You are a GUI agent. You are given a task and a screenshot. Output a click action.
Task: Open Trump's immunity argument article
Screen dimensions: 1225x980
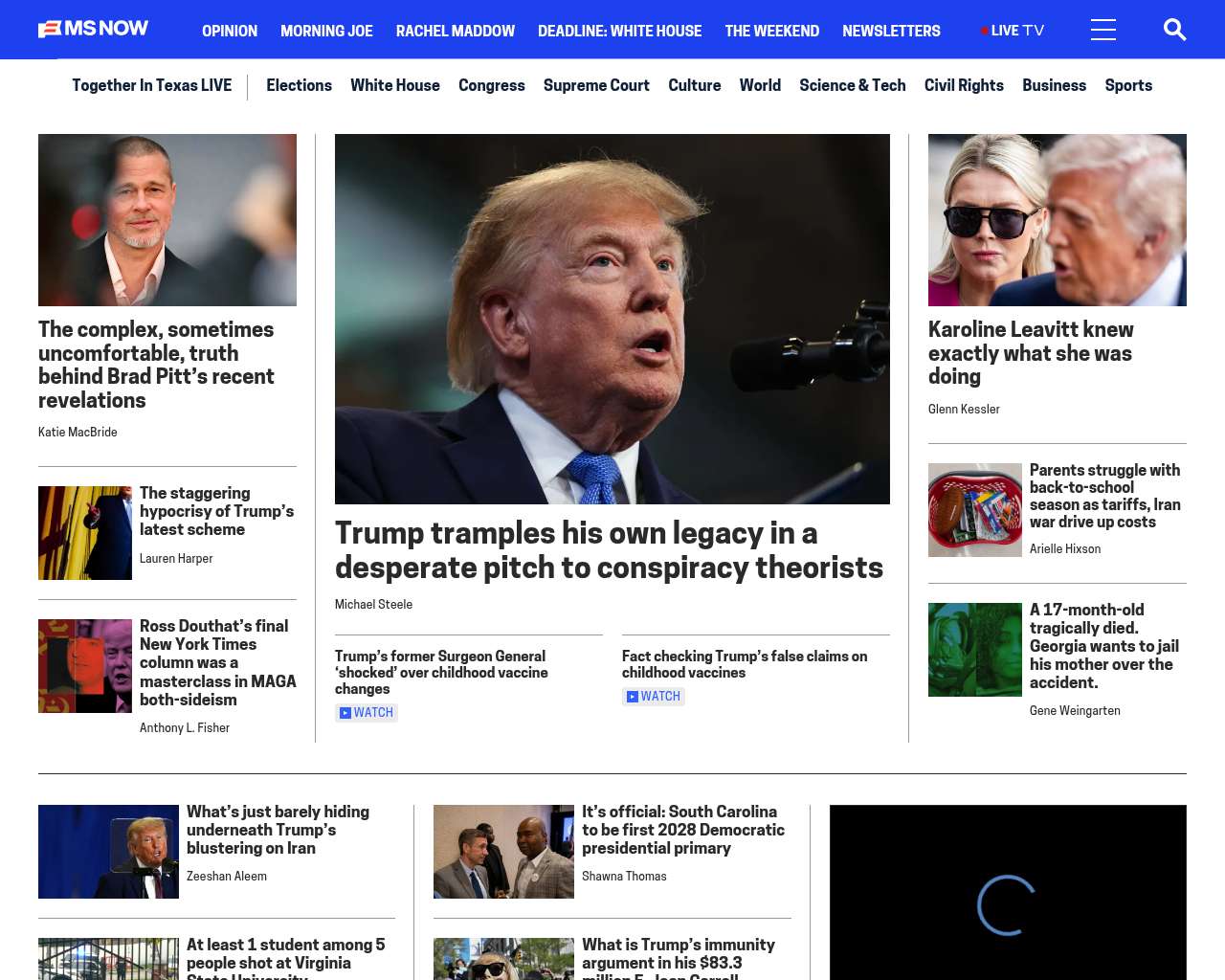point(679,959)
